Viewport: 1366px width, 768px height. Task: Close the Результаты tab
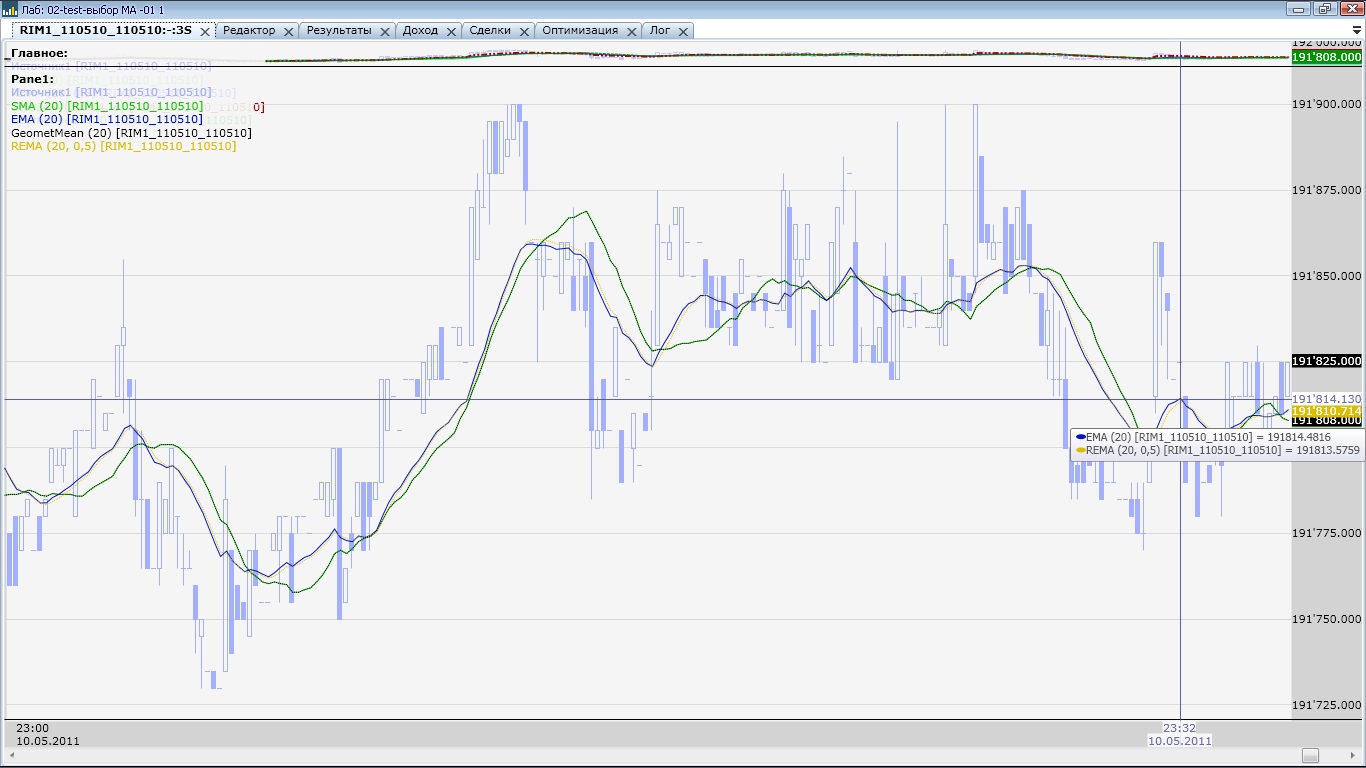(x=385, y=31)
